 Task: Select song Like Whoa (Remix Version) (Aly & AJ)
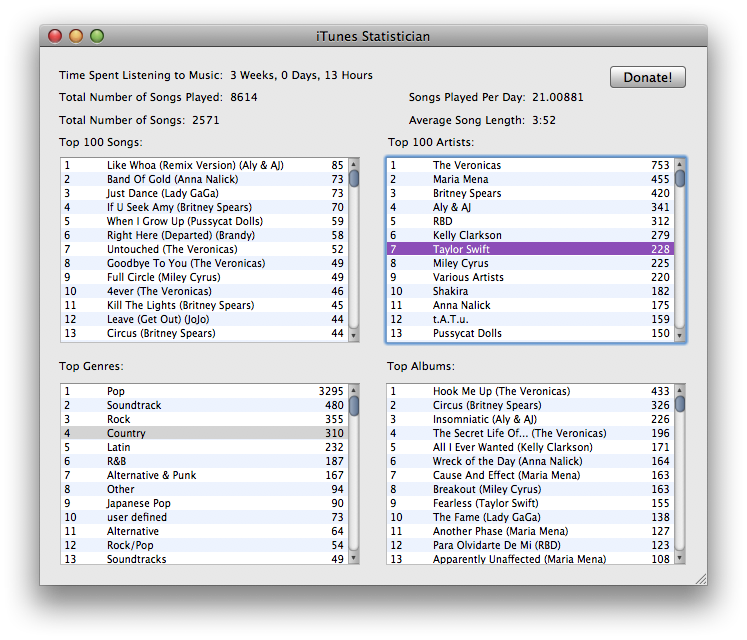click(205, 165)
